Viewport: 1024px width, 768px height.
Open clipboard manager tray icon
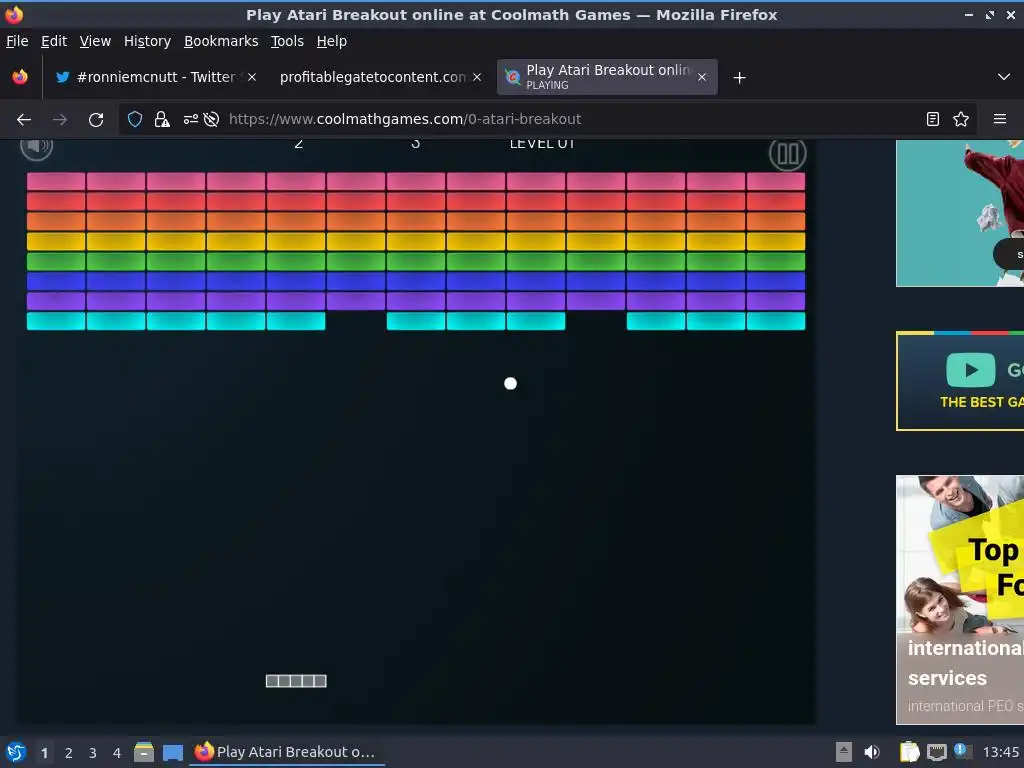909,752
